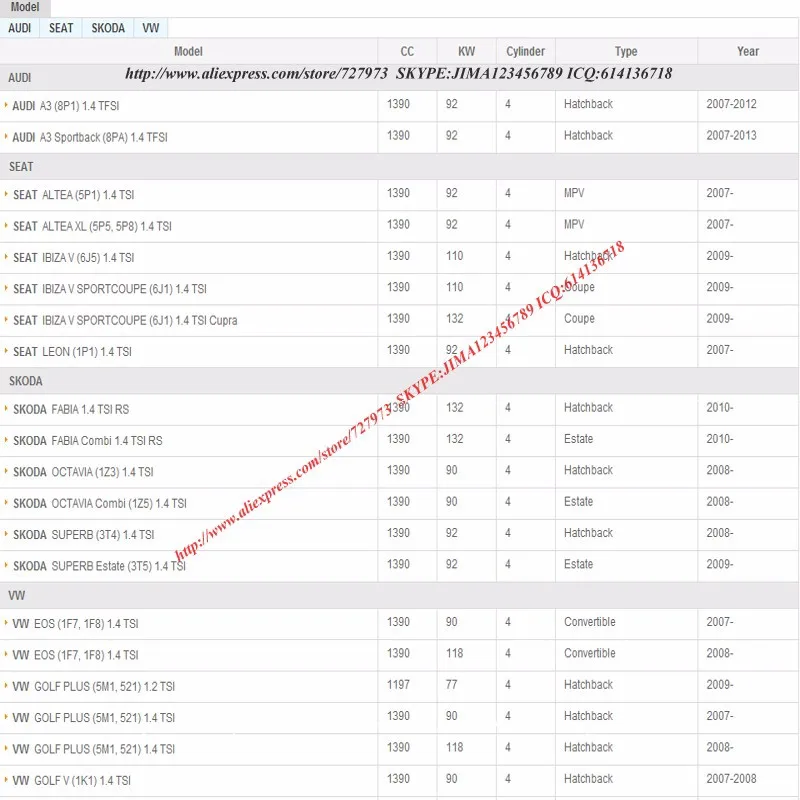Click Estate type in SKODA FABIA Combi row
The image size is (800, 800).
point(579,439)
